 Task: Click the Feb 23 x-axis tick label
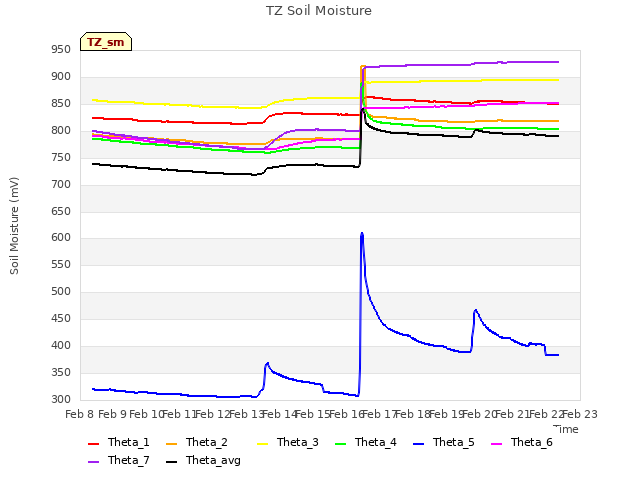(x=580, y=415)
